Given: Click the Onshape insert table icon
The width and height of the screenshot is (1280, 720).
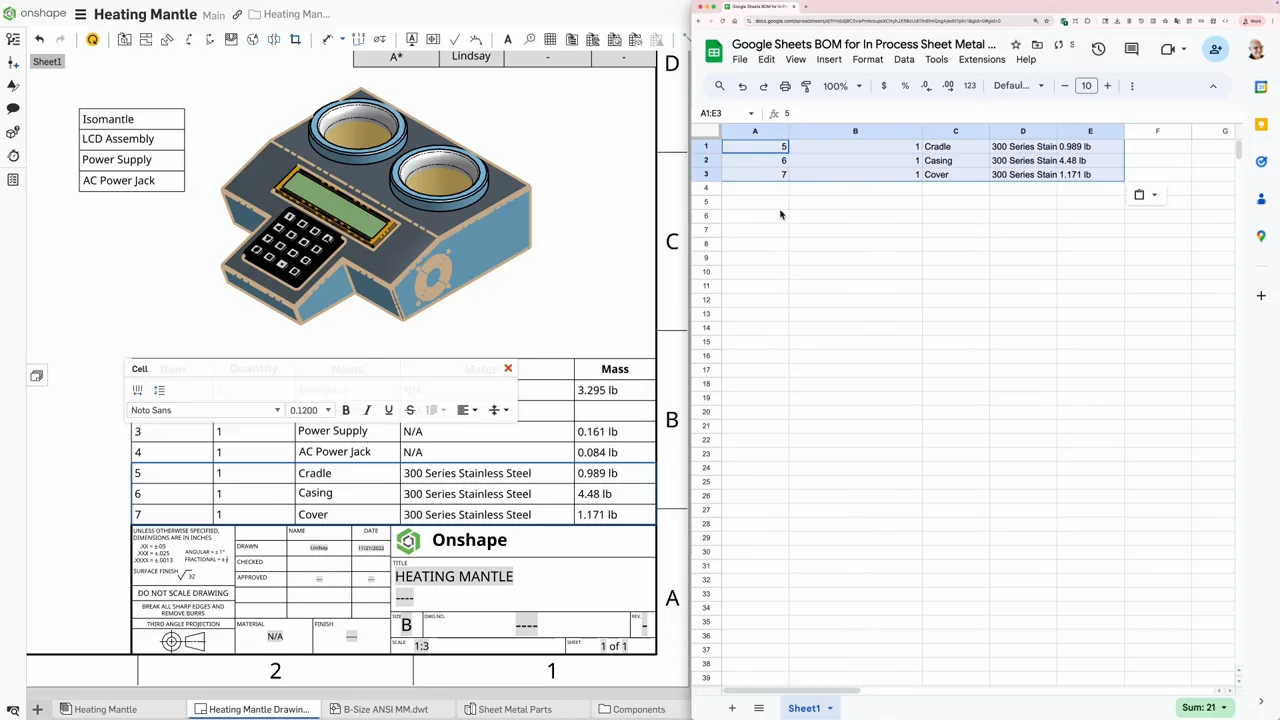Looking at the screenshot, I should pyautogui.click(x=550, y=39).
